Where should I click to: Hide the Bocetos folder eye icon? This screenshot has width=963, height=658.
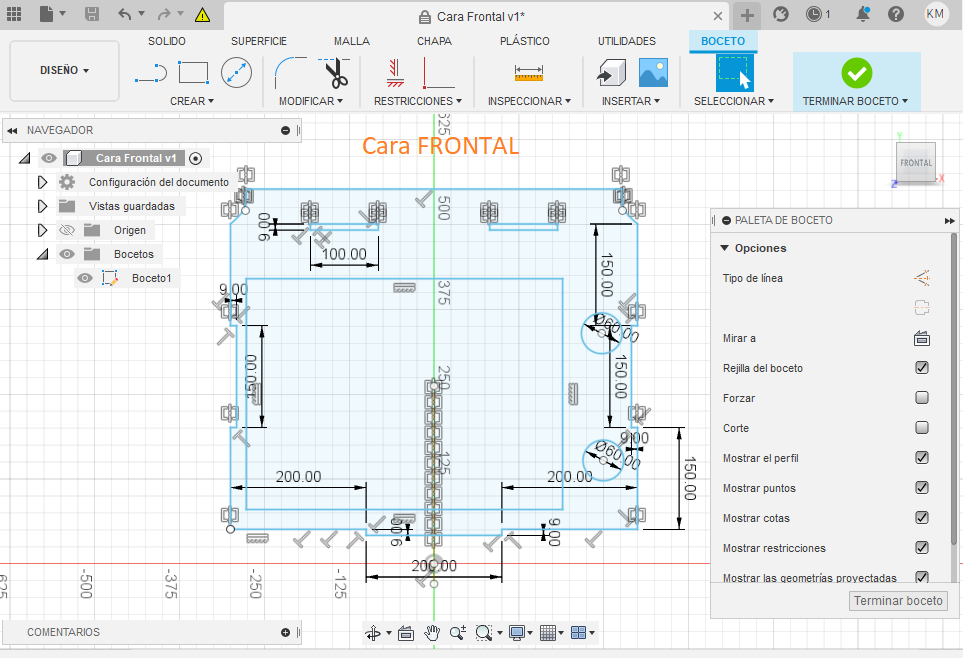(x=67, y=254)
